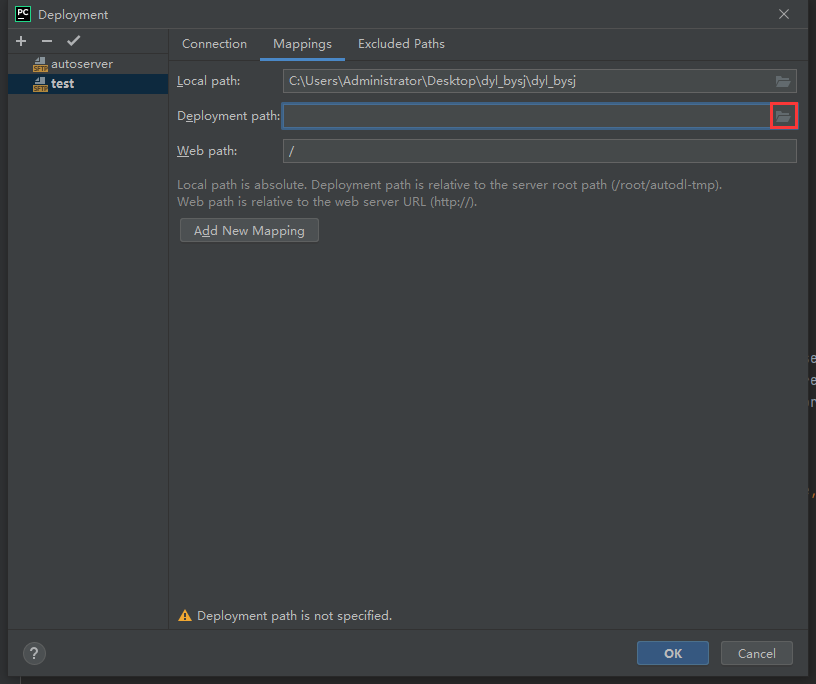Set test as the default server
This screenshot has width=816, height=684.
72,41
